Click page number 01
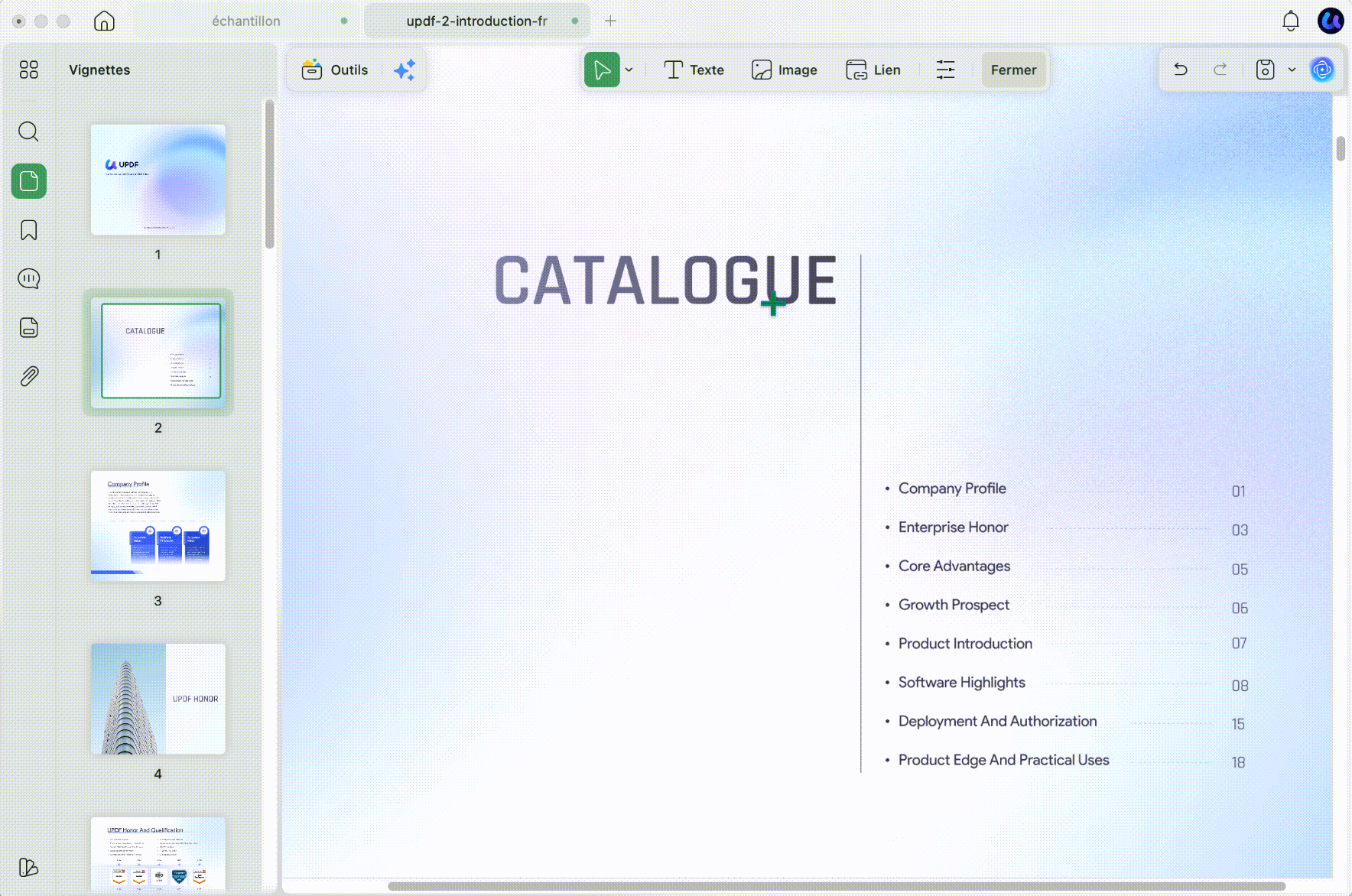Screen dimensions: 1352x896 [x=1239, y=492]
